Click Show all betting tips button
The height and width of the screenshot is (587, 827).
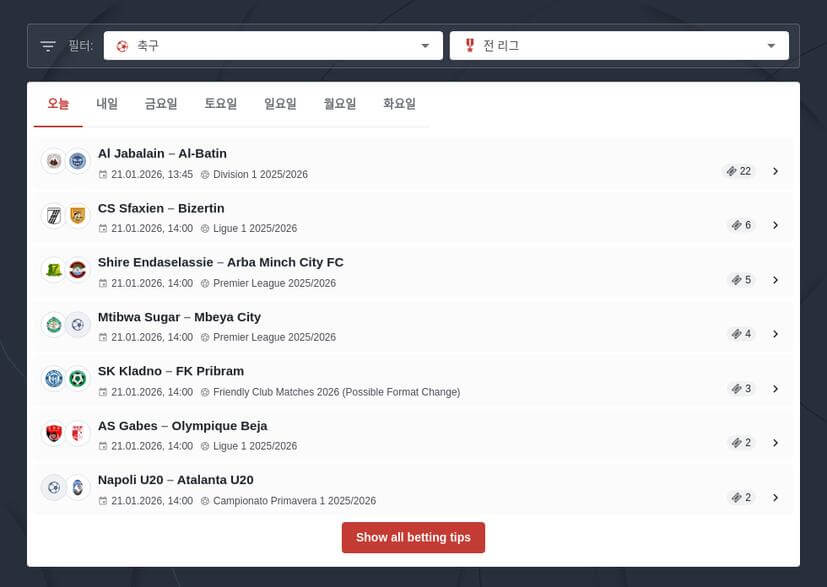pos(413,537)
